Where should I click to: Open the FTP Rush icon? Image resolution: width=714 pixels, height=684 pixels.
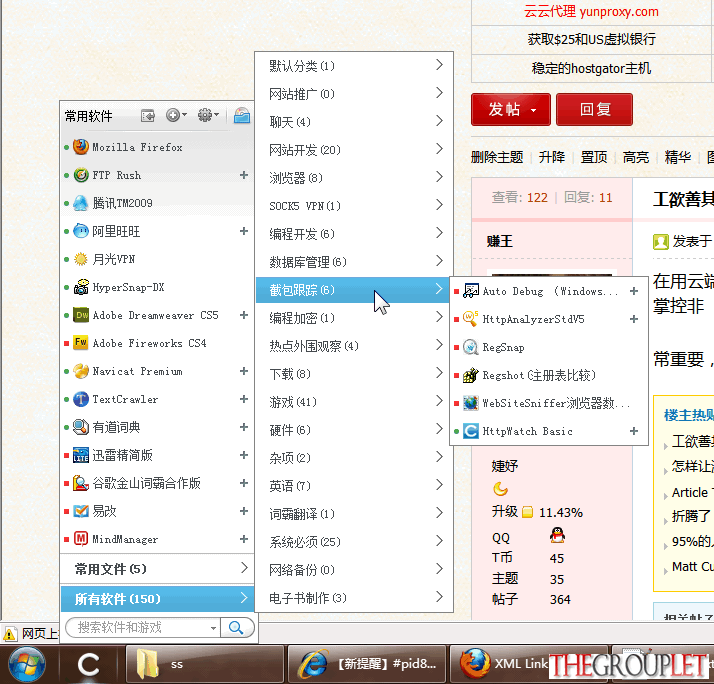pos(81,175)
